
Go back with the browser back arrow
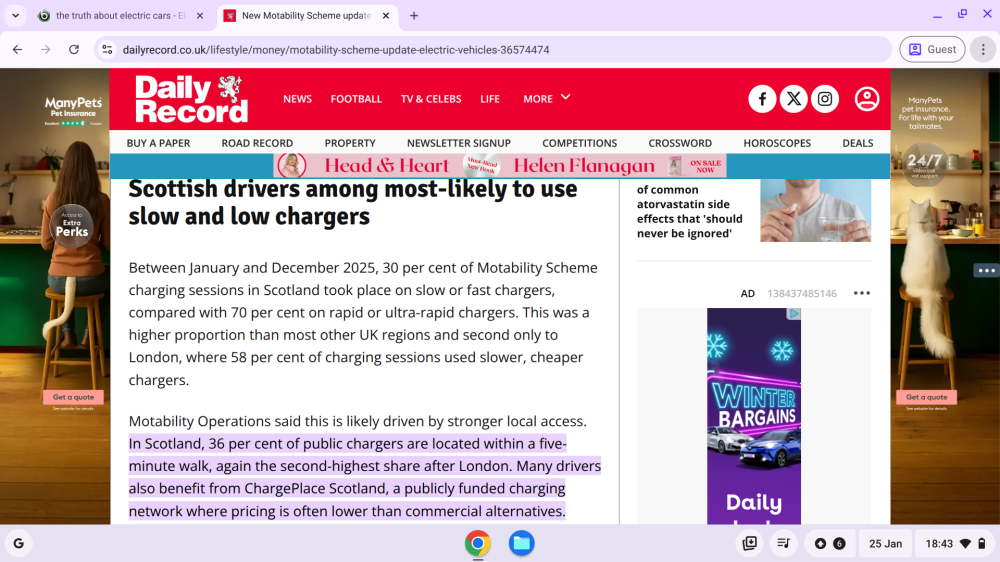click(x=17, y=49)
